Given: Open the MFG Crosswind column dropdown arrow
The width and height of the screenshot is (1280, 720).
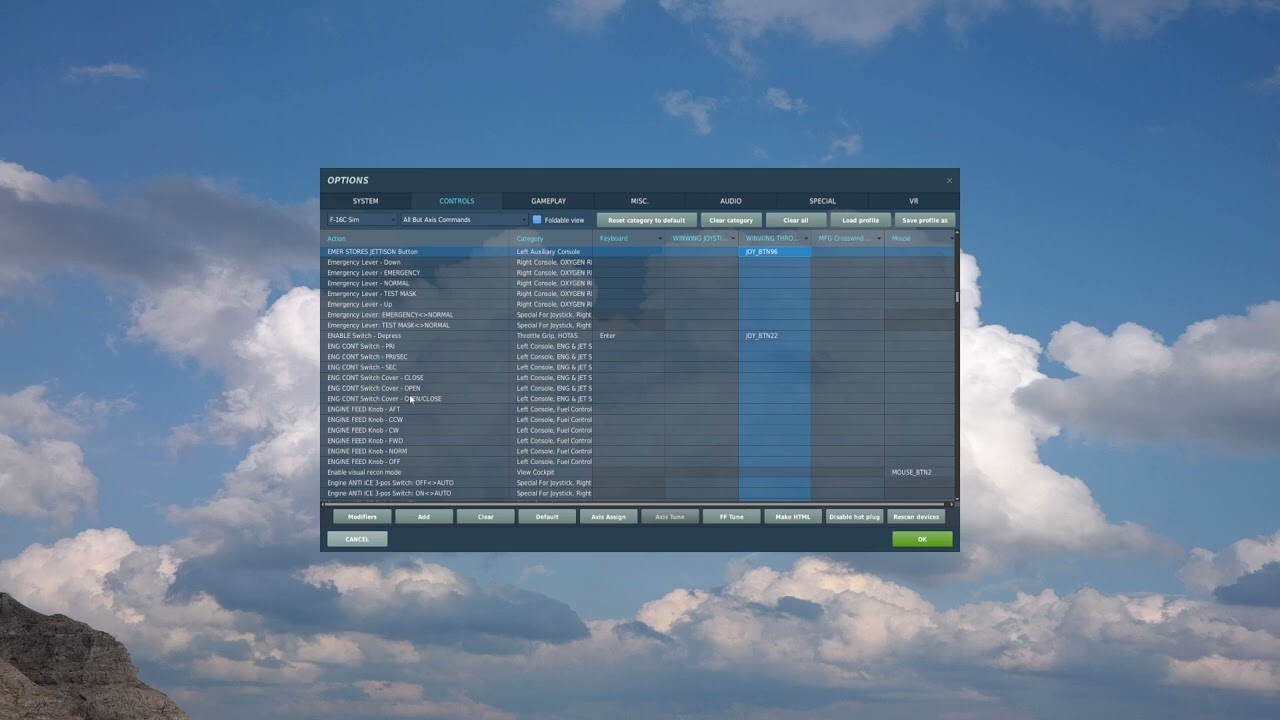Looking at the screenshot, I should click(879, 238).
